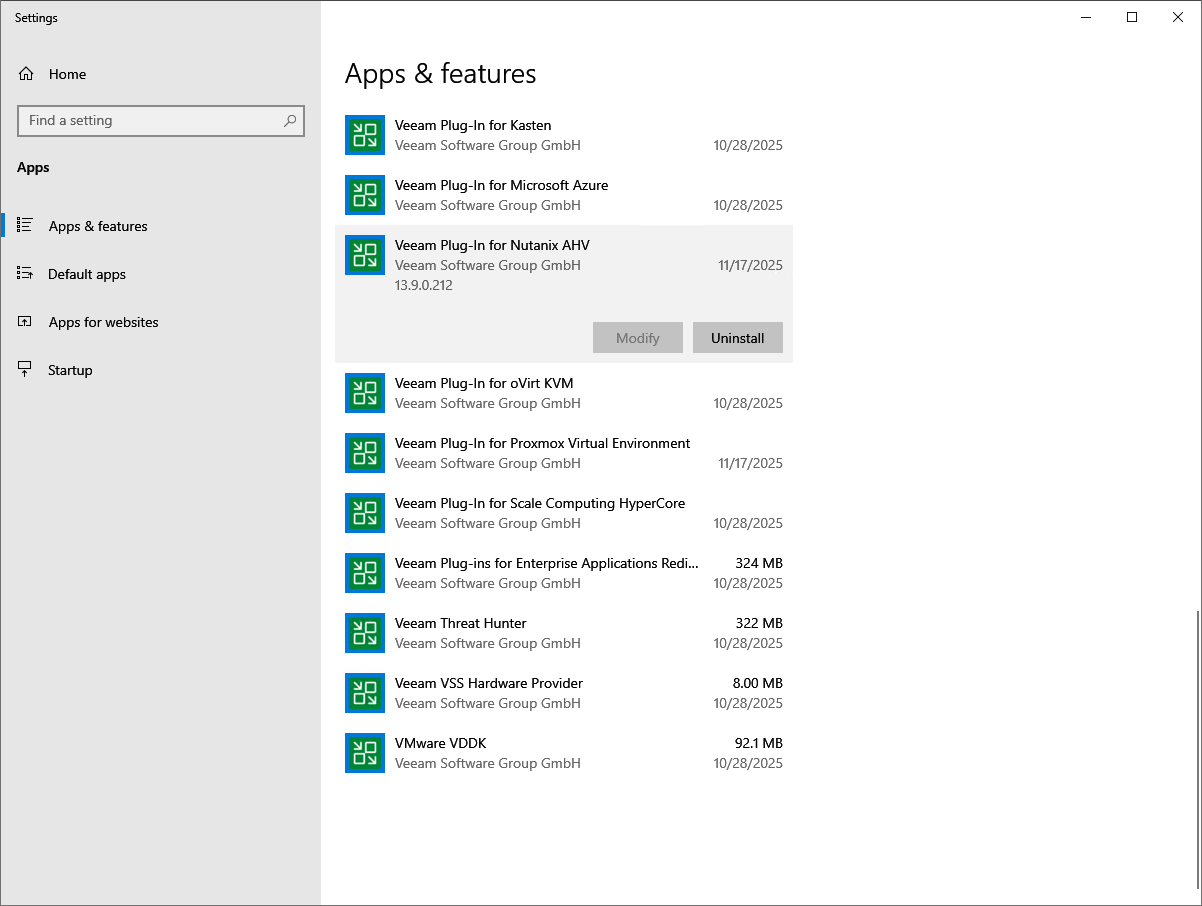Go to Apps for websites
The width and height of the screenshot is (1202, 906).
pos(103,322)
